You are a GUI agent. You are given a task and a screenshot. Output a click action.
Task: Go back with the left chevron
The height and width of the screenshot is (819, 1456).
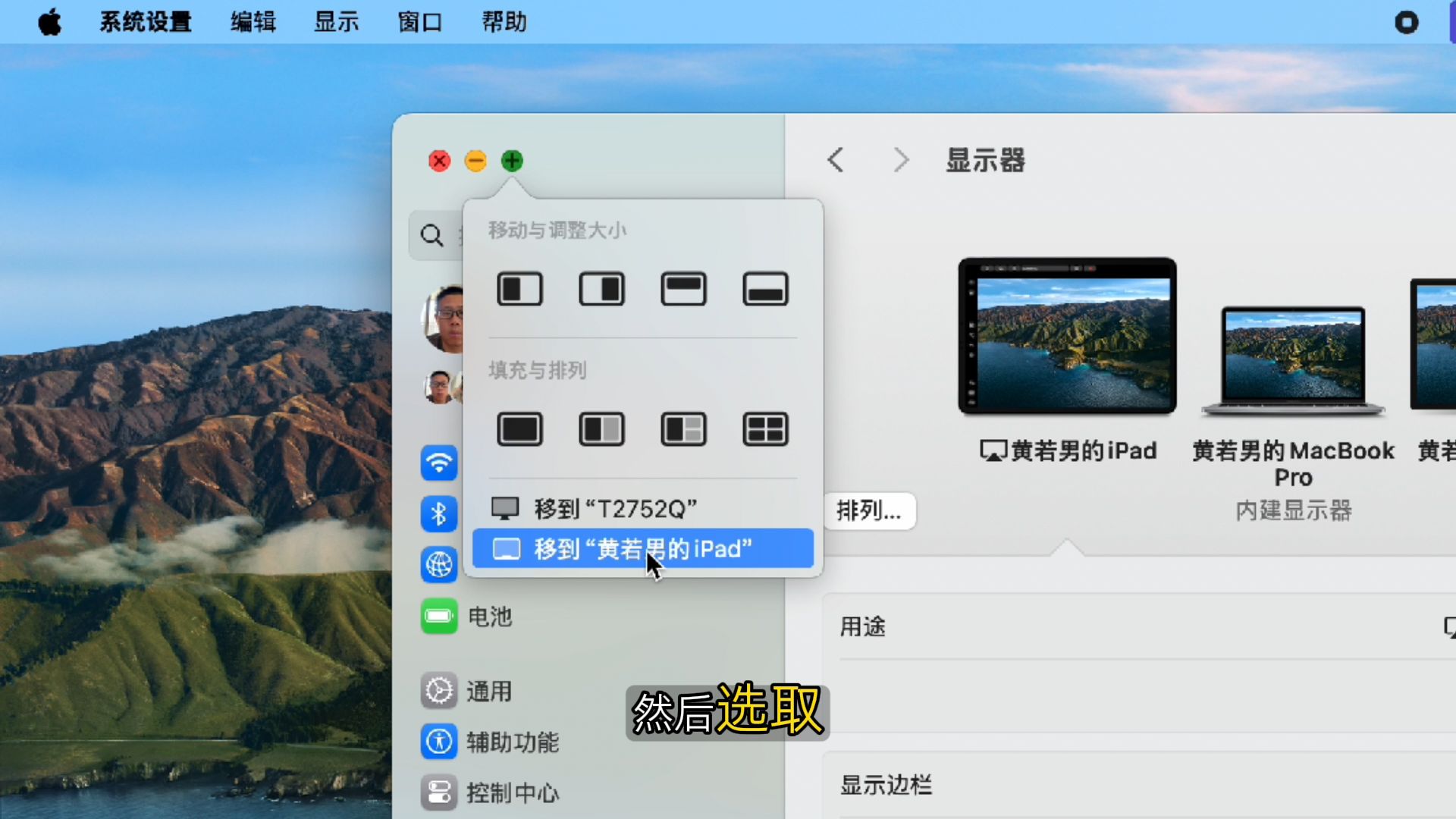[835, 160]
